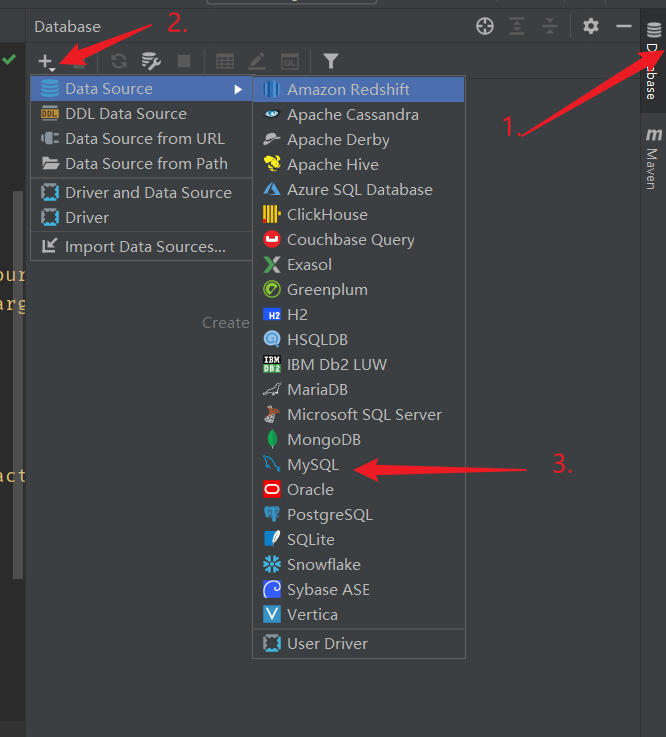The height and width of the screenshot is (737, 666).
Task: Choose Data Source from URL
Action: pos(145,139)
